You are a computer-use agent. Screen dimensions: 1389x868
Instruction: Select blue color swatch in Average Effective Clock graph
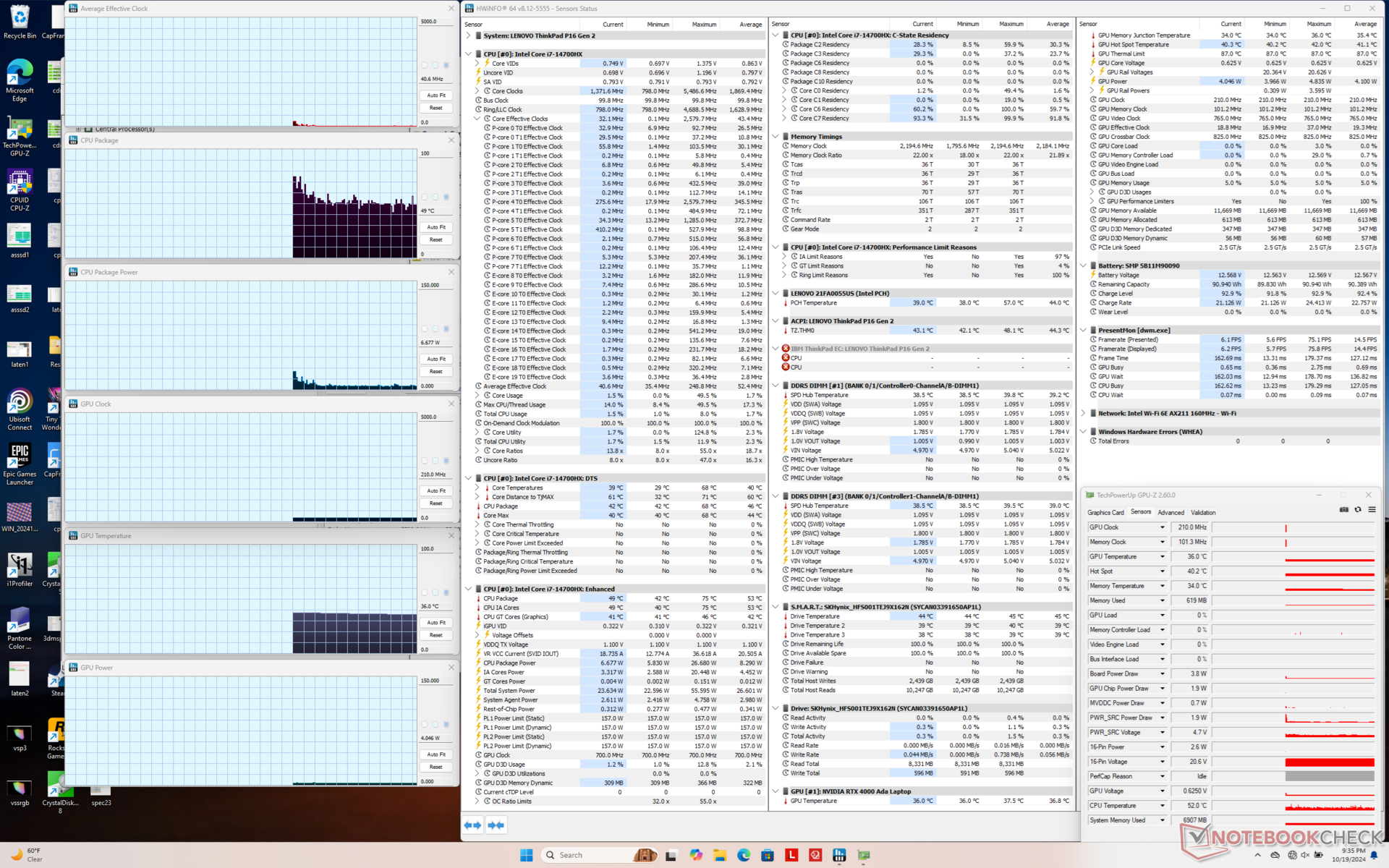[446, 65]
